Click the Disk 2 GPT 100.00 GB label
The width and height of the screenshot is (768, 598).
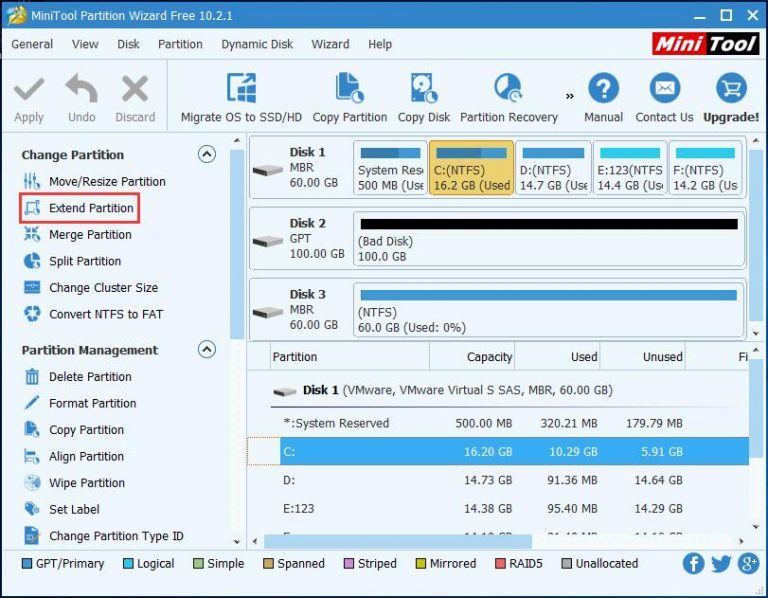317,238
